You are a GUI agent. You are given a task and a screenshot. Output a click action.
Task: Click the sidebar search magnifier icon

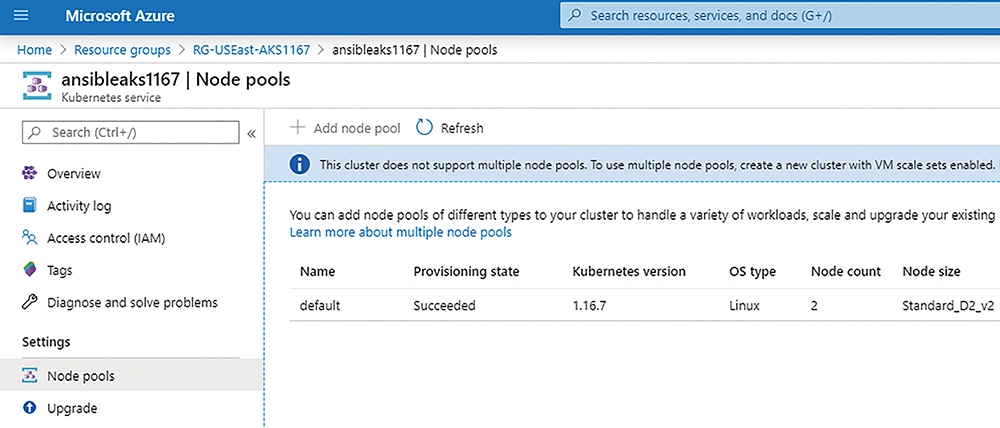coord(36,133)
